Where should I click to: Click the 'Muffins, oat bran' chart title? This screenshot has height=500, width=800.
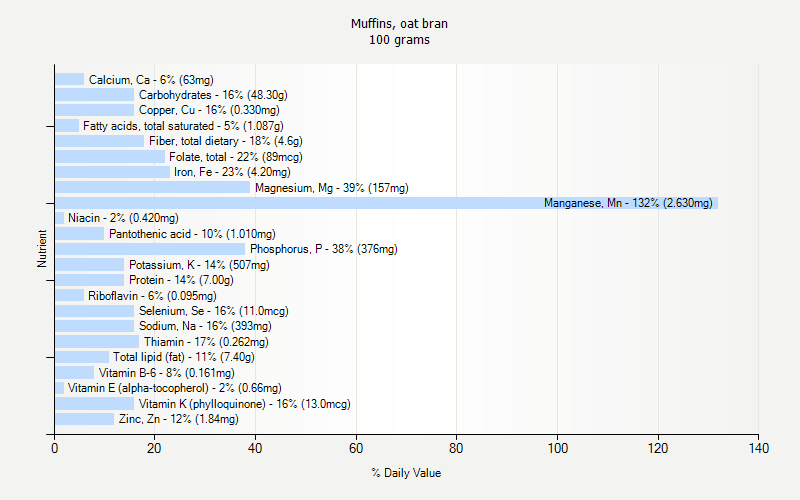(399, 24)
